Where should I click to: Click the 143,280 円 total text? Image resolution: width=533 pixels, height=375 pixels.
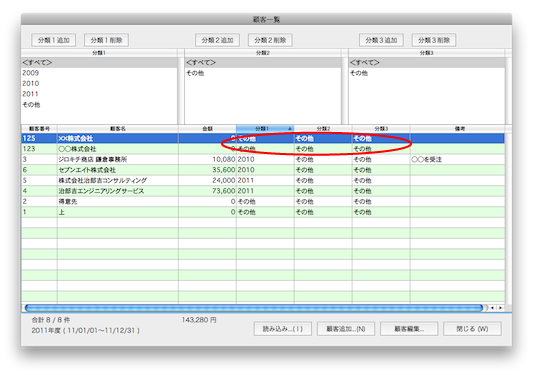(x=199, y=320)
